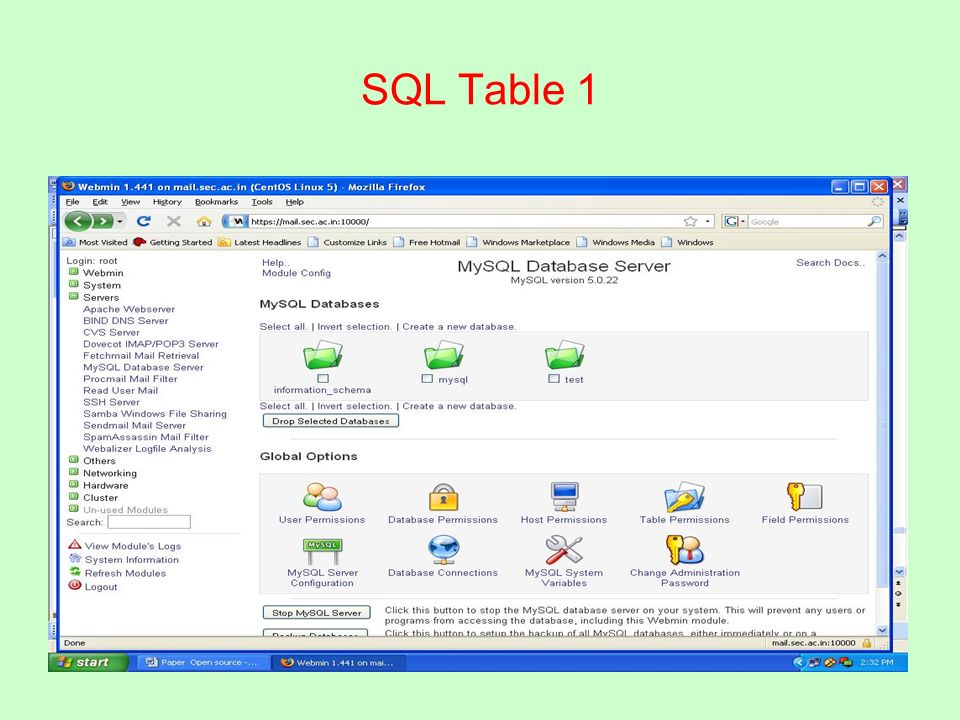This screenshot has width=960, height=720.
Task: Open the Most Visited bookmarks toolbar item
Action: 96,242
